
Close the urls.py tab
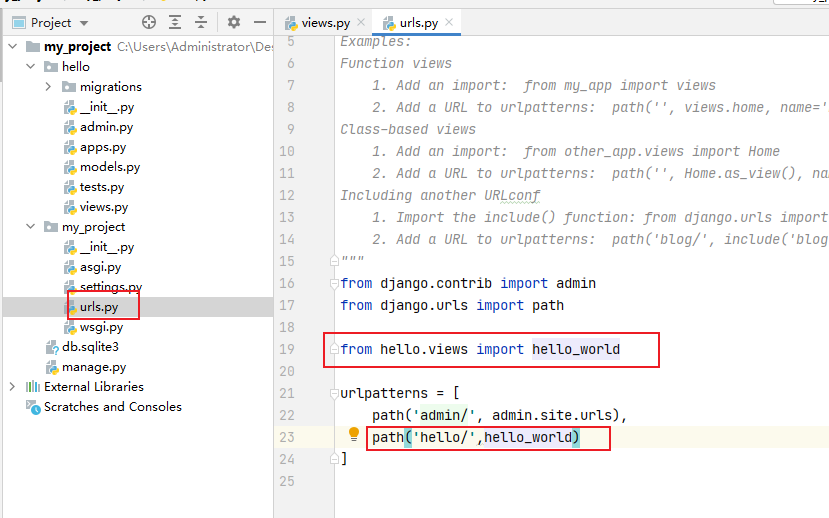pyautogui.click(x=449, y=22)
